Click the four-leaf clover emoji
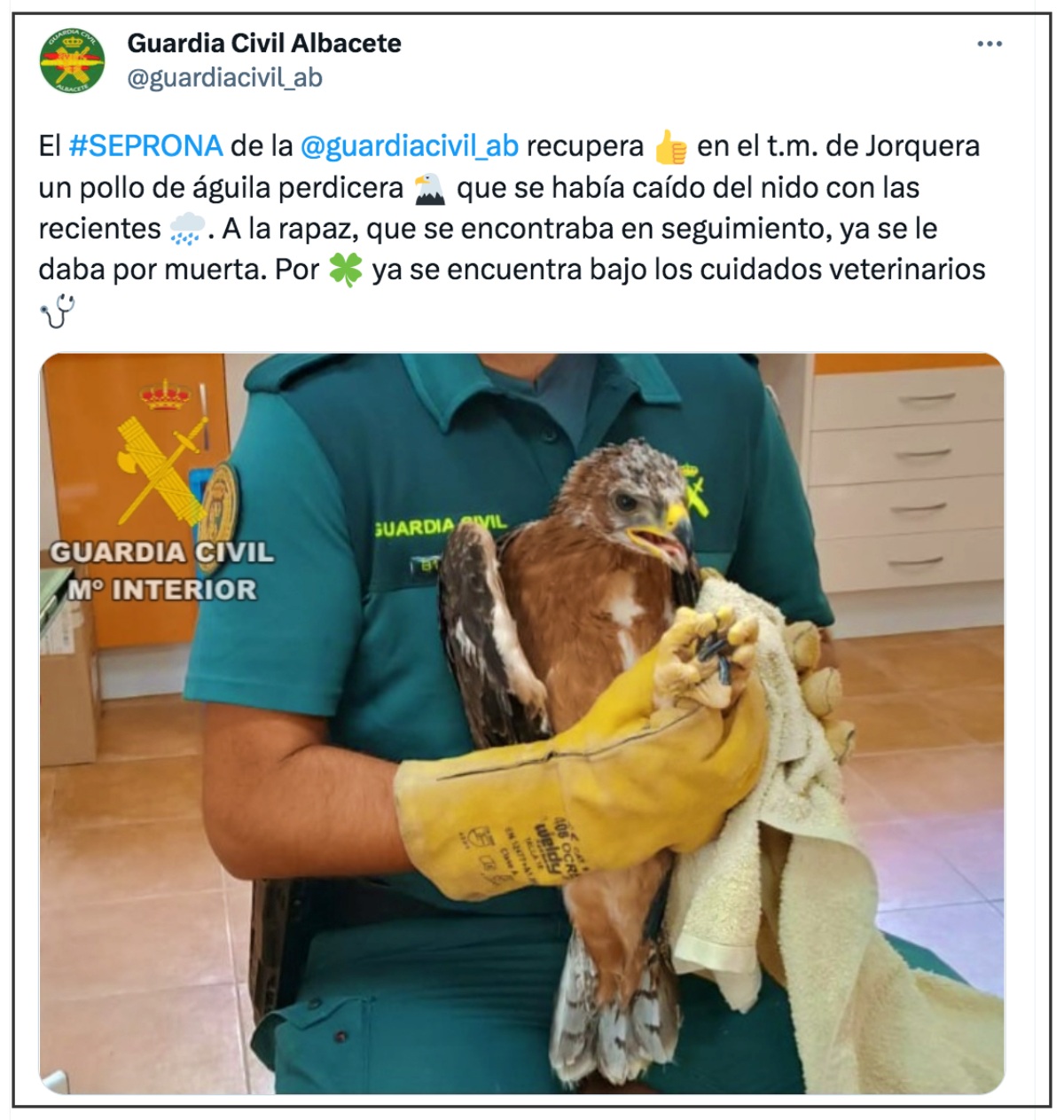 pos(346,270)
